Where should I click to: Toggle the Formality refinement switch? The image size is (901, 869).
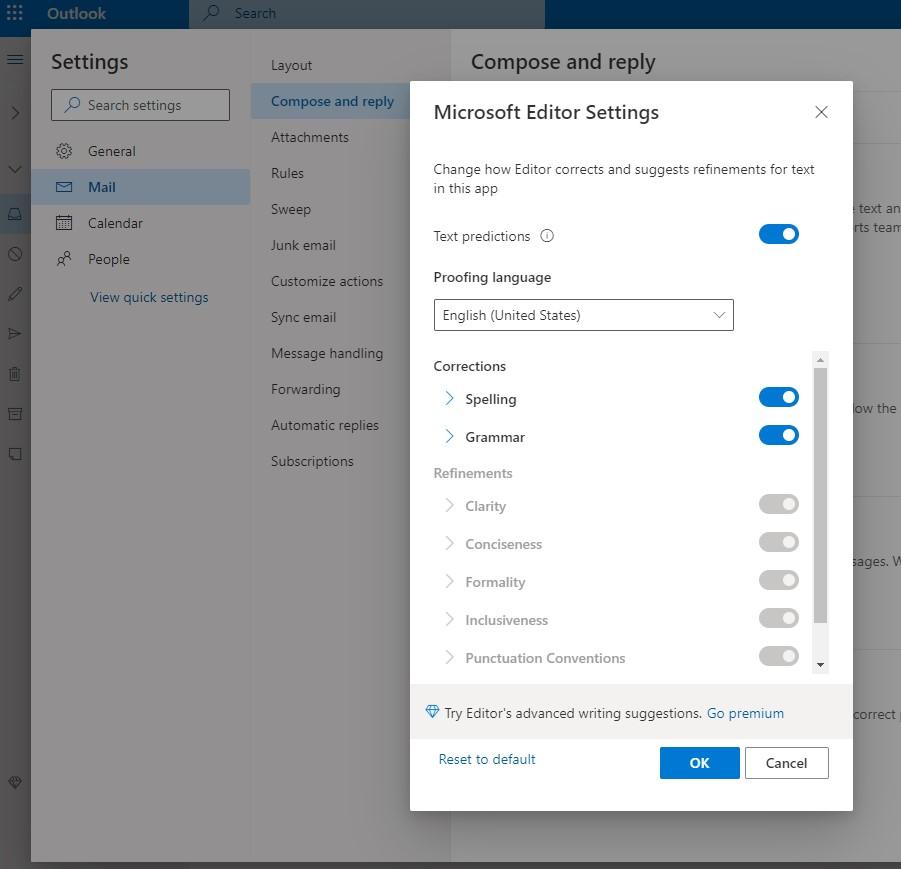pyautogui.click(x=779, y=580)
